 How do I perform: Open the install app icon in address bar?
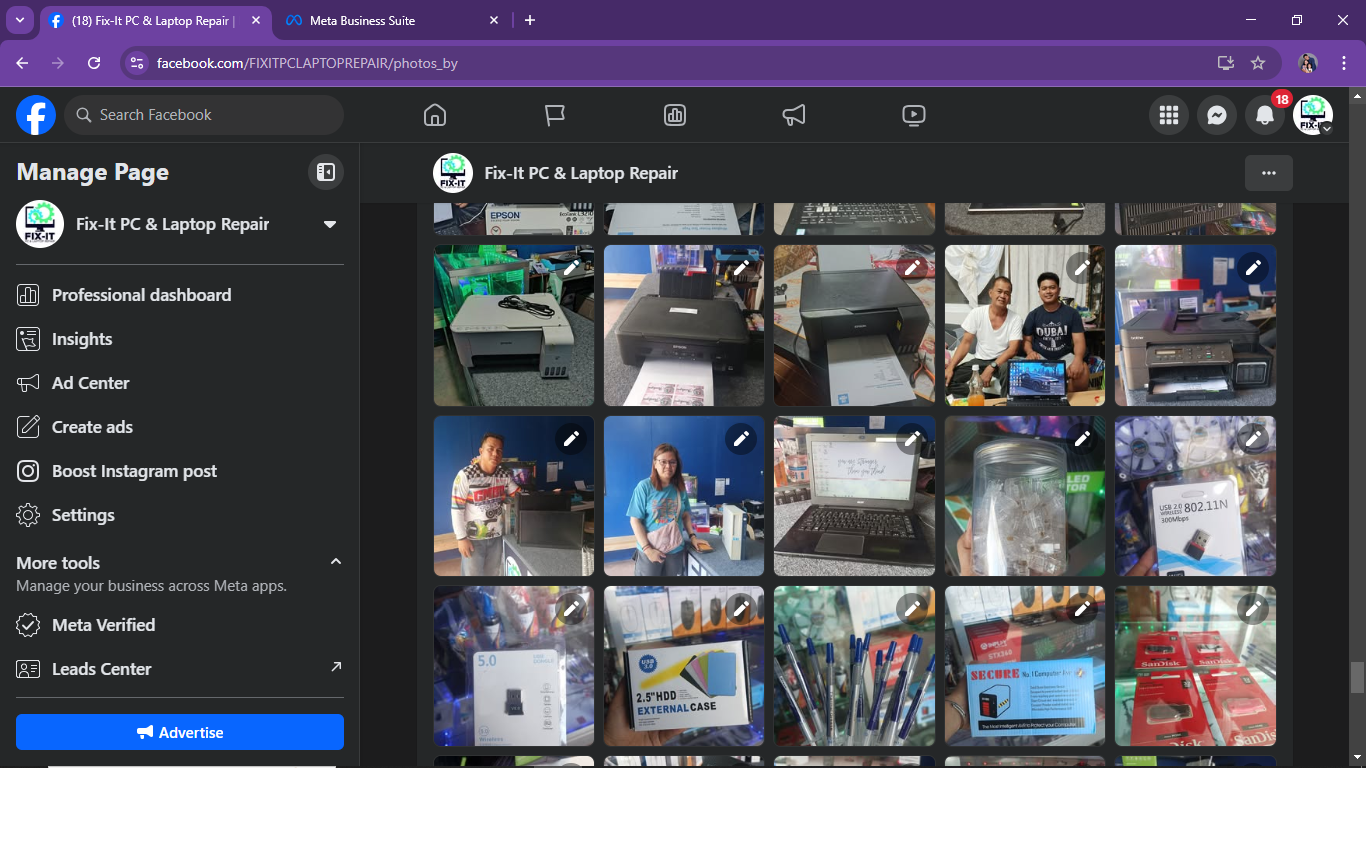(x=1225, y=63)
